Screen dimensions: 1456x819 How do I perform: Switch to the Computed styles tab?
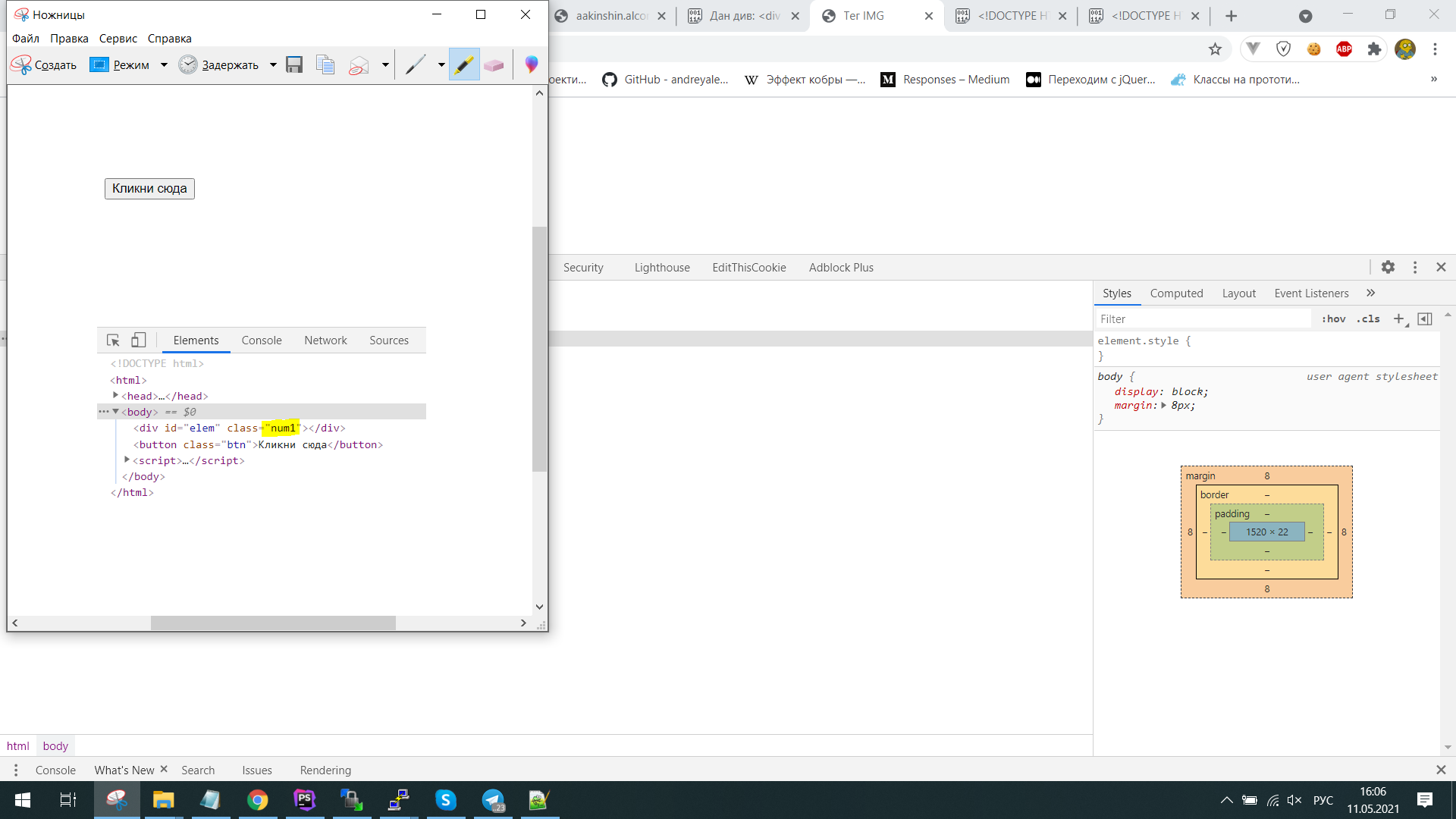click(x=1176, y=293)
